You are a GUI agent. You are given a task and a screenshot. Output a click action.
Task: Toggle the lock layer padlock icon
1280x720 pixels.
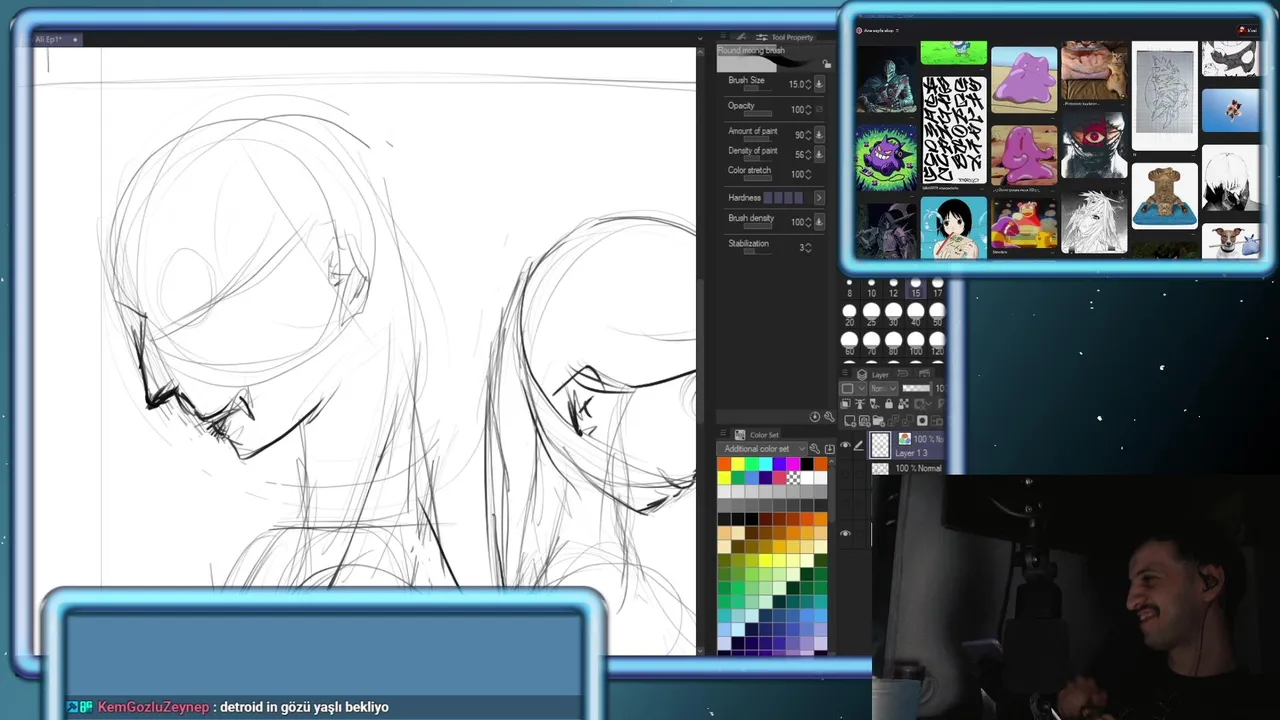pos(889,404)
